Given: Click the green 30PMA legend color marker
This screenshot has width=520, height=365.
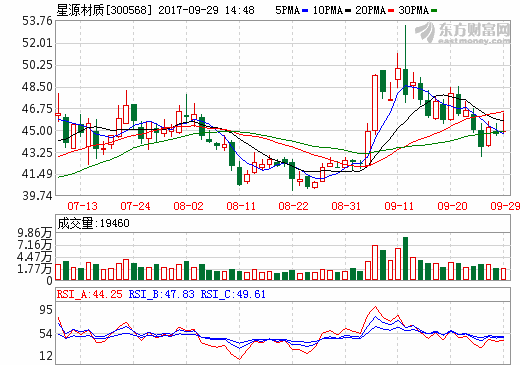Looking at the screenshot, I should 434,11.
